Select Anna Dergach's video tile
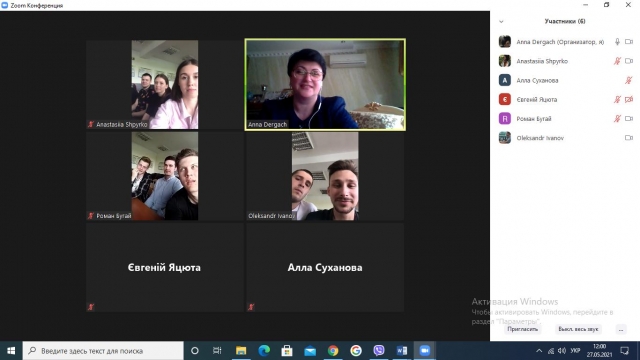 tap(325, 84)
